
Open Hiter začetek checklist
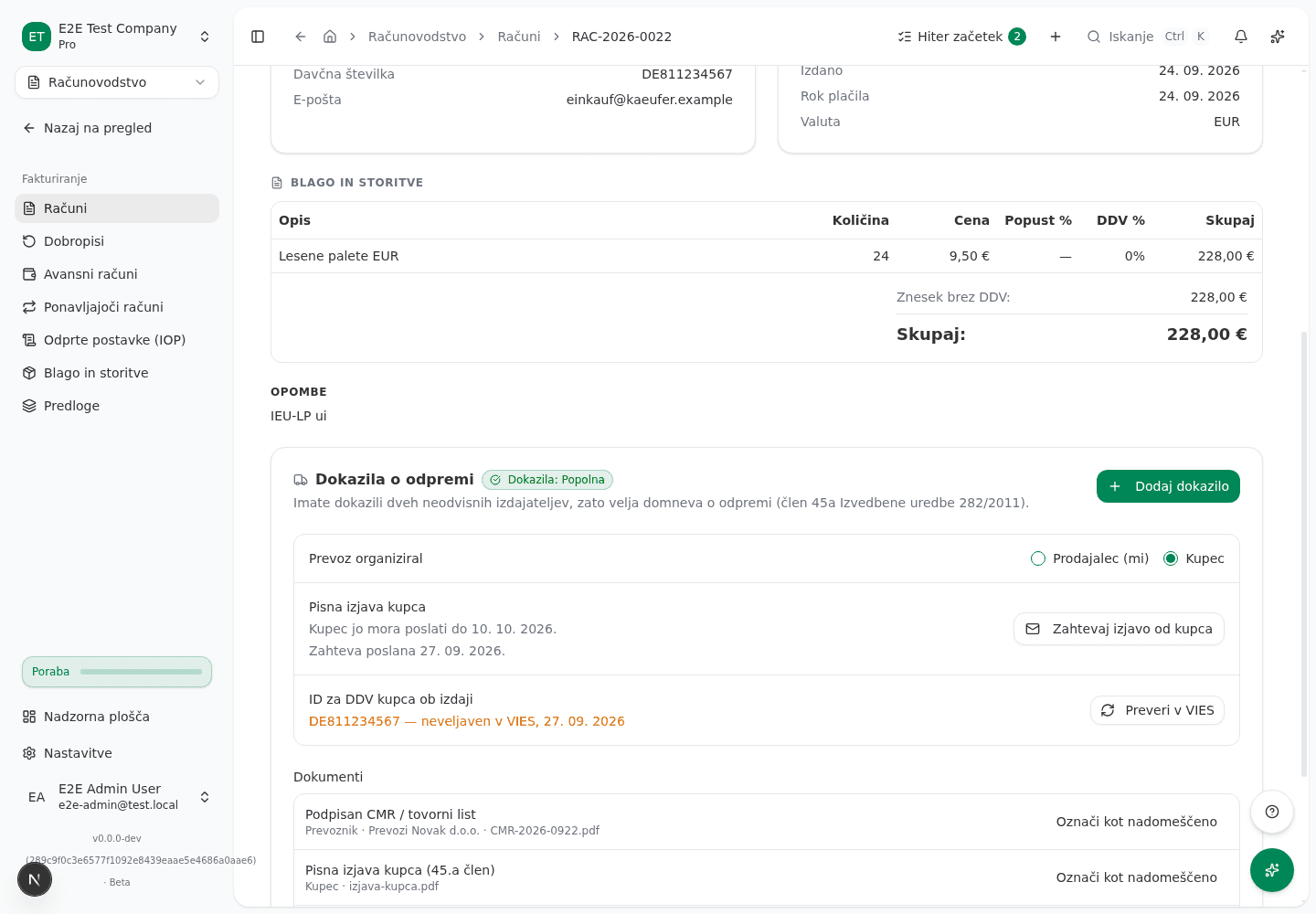point(961,37)
